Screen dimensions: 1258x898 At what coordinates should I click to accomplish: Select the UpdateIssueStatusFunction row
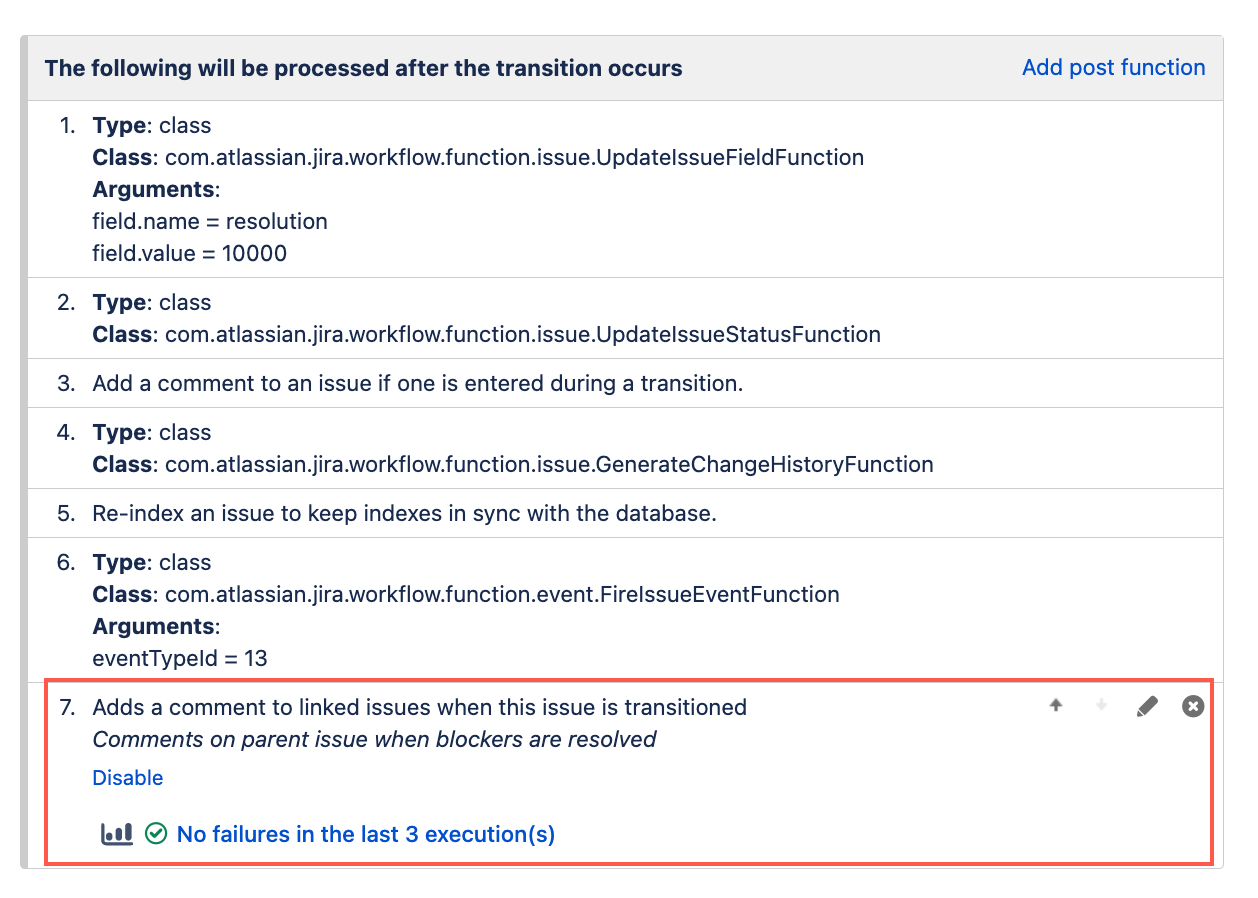(x=625, y=318)
